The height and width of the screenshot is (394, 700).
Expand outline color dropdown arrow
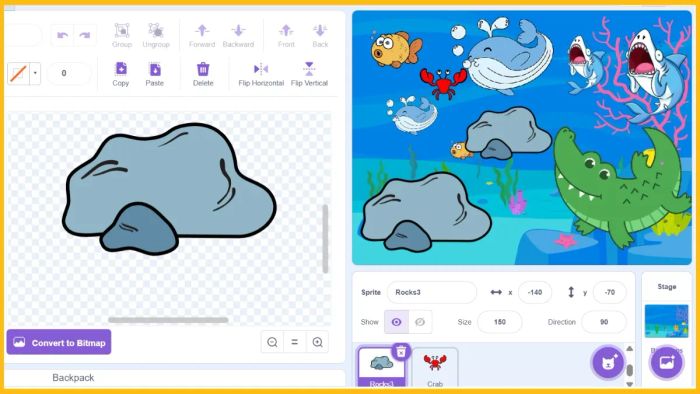35,73
